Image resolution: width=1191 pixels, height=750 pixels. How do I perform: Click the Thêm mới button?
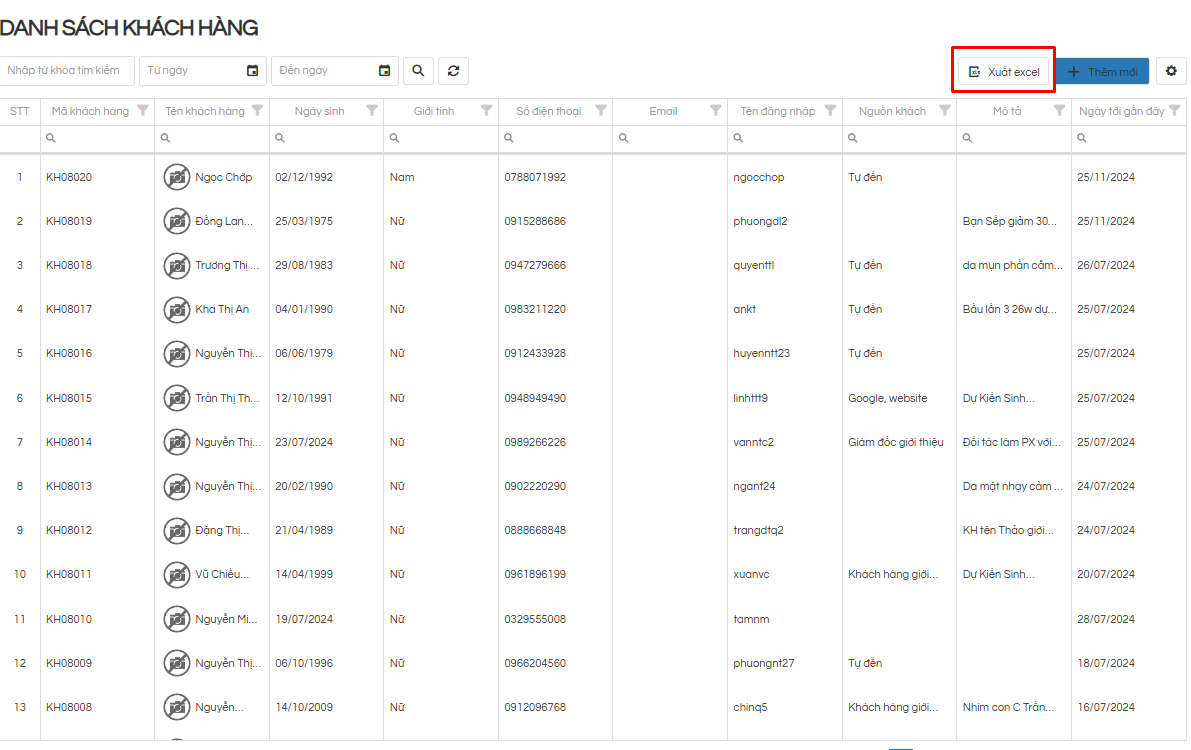pyautogui.click(x=1102, y=72)
